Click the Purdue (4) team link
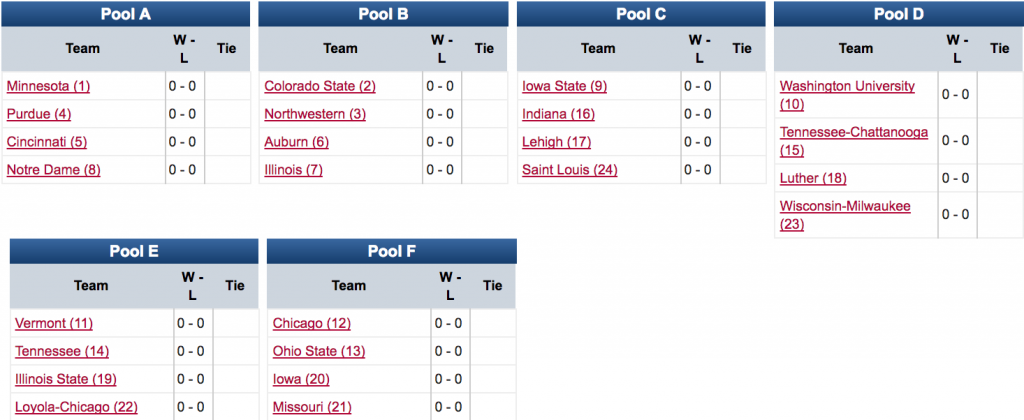Screen dimensions: 1024x420 pos(39,114)
